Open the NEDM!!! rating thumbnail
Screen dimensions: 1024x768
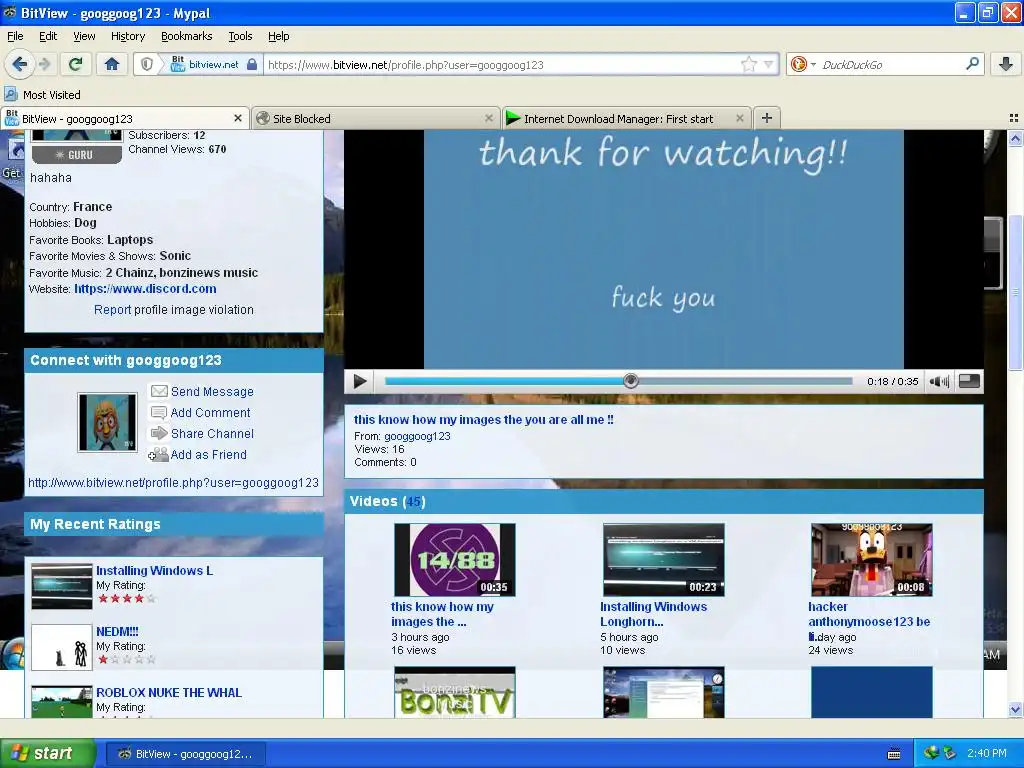pyautogui.click(x=61, y=647)
